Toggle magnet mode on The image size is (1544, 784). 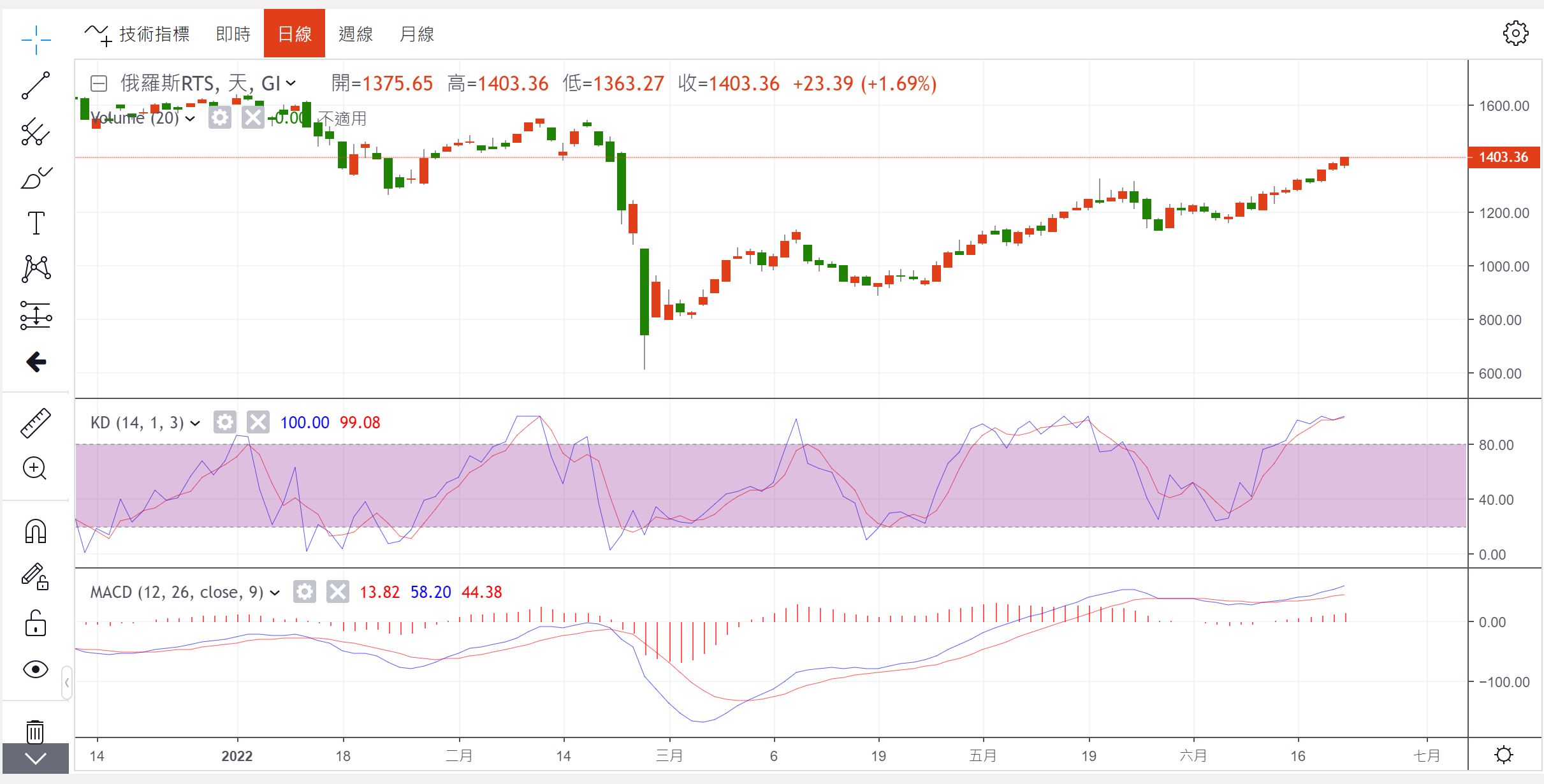tap(36, 531)
